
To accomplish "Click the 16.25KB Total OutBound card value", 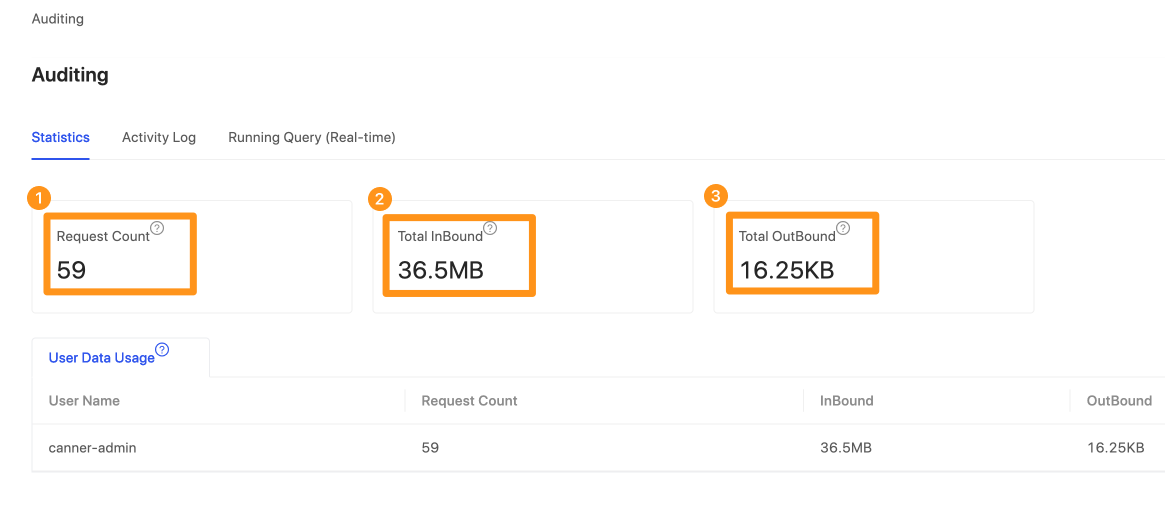I will pyautogui.click(x=787, y=270).
